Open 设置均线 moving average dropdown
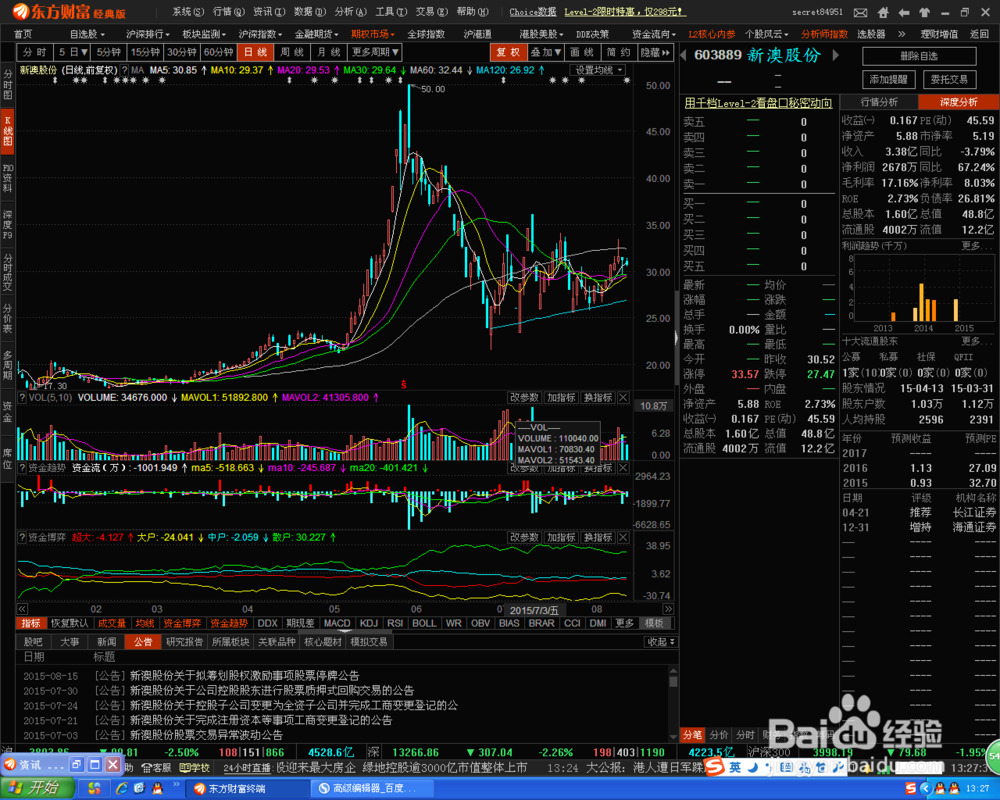 click(598, 70)
